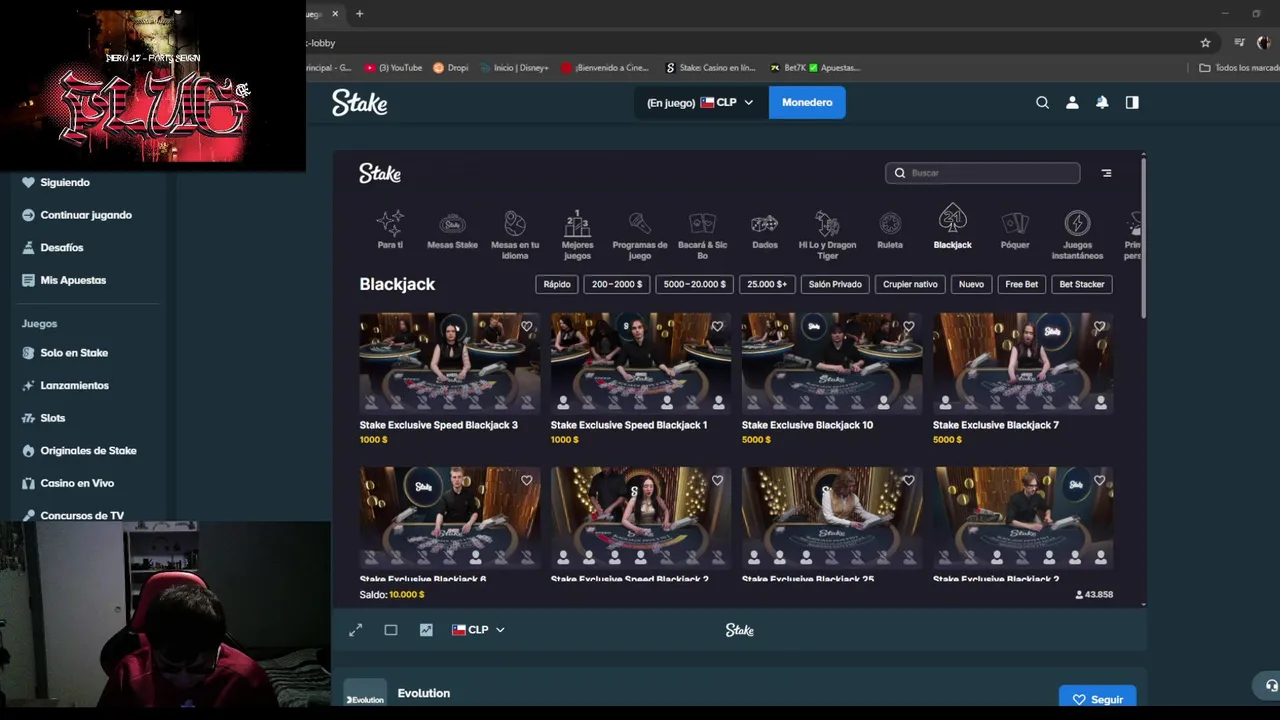
Task: Open notifications bell icon
Action: coord(1102,102)
